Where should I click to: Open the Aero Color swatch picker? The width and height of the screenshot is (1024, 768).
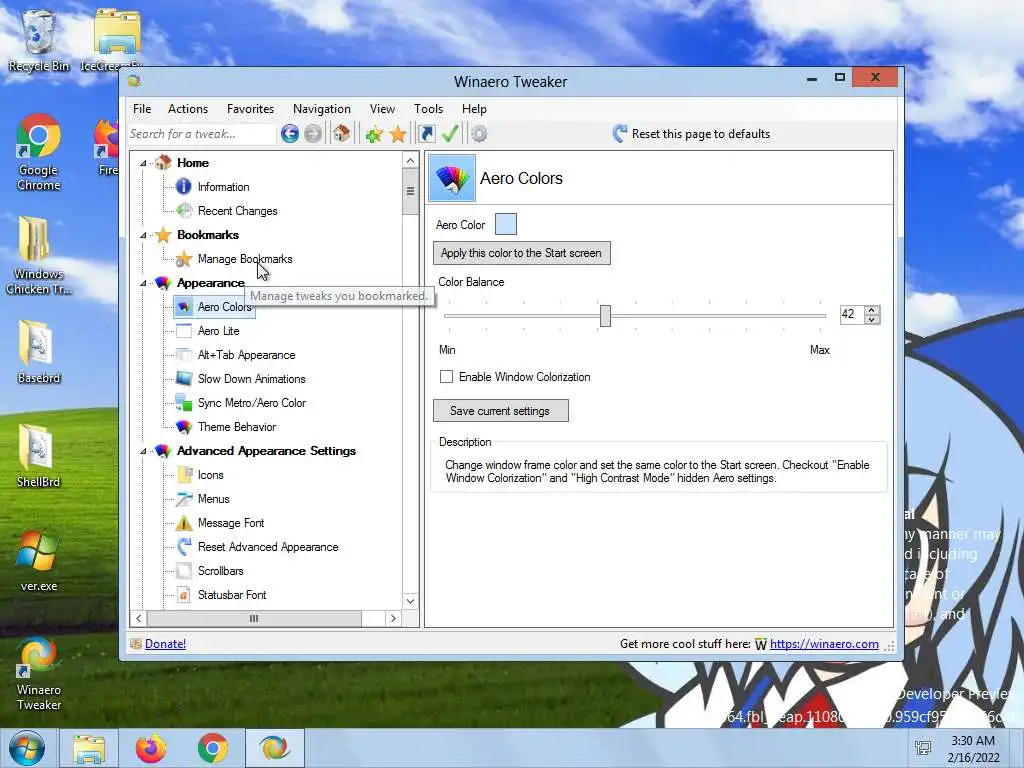pos(506,225)
